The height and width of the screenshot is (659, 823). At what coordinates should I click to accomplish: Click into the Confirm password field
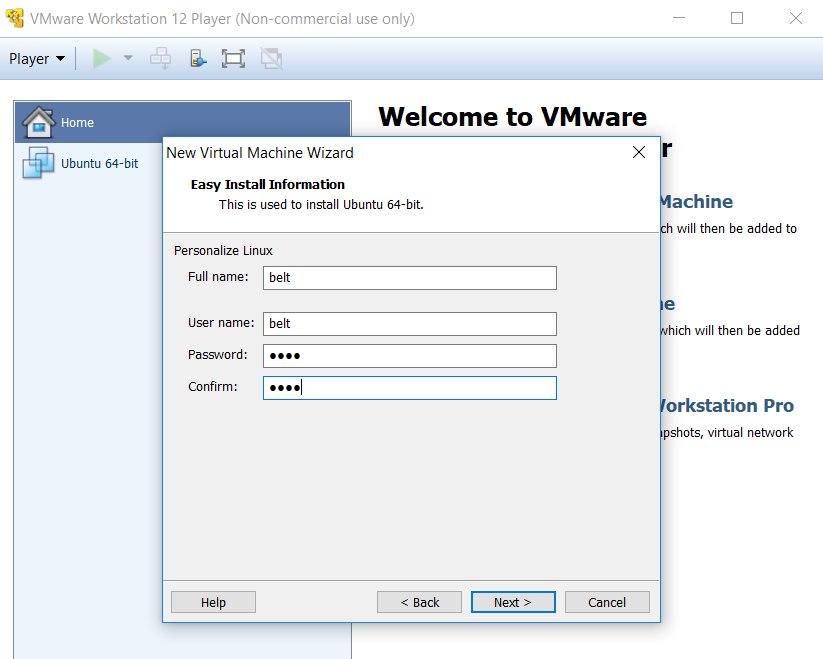[409, 388]
